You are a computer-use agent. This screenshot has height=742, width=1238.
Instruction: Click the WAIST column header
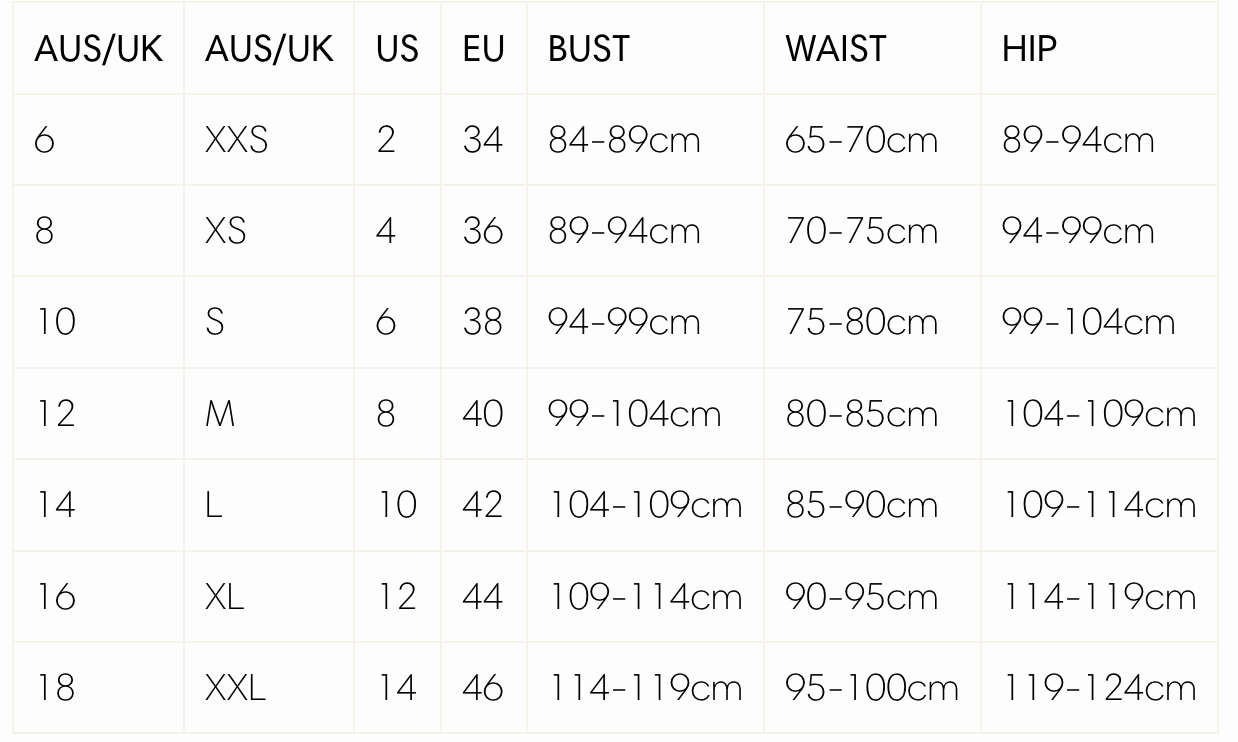(835, 49)
